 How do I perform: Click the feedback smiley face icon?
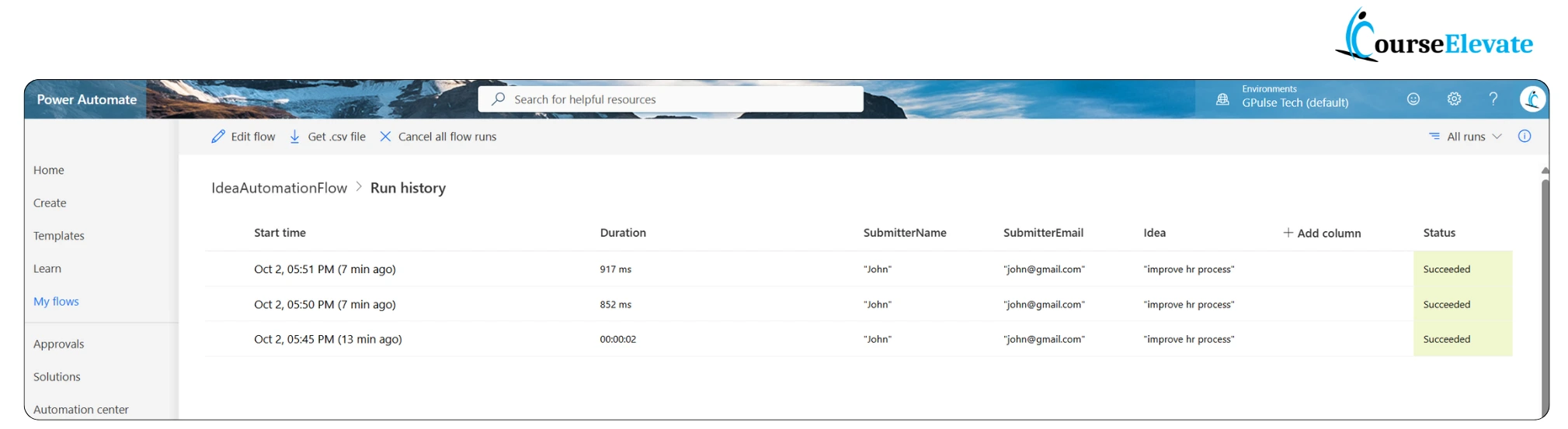point(1413,99)
